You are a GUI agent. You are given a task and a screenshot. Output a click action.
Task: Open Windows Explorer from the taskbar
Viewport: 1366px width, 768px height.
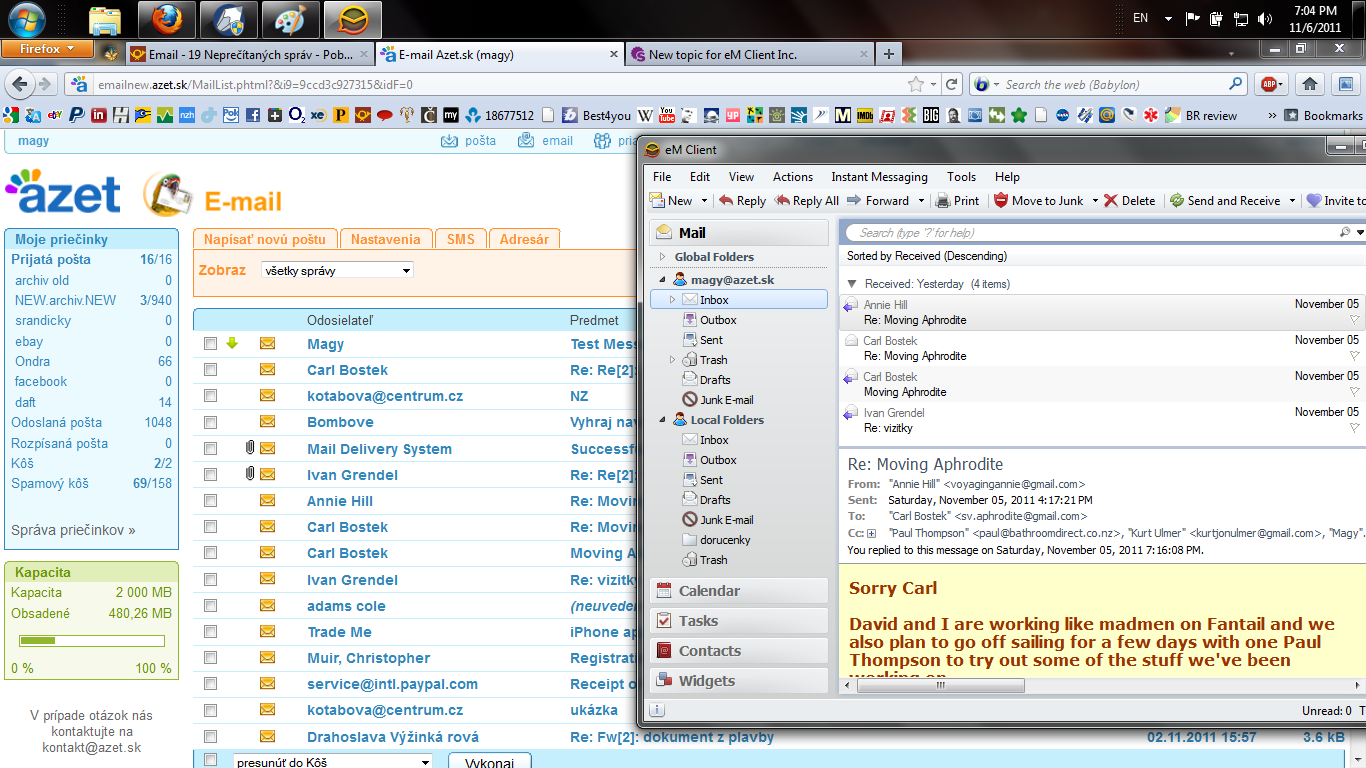coord(106,19)
